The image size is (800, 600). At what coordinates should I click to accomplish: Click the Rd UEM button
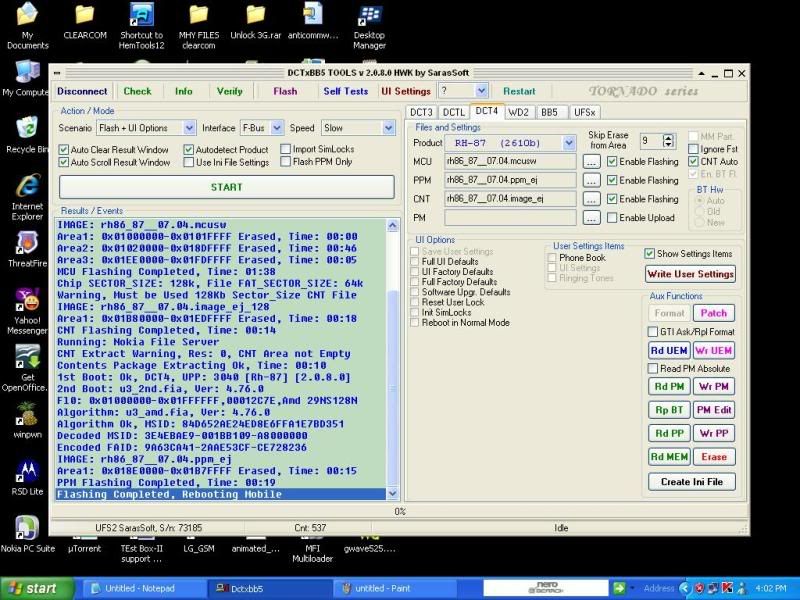(x=669, y=351)
